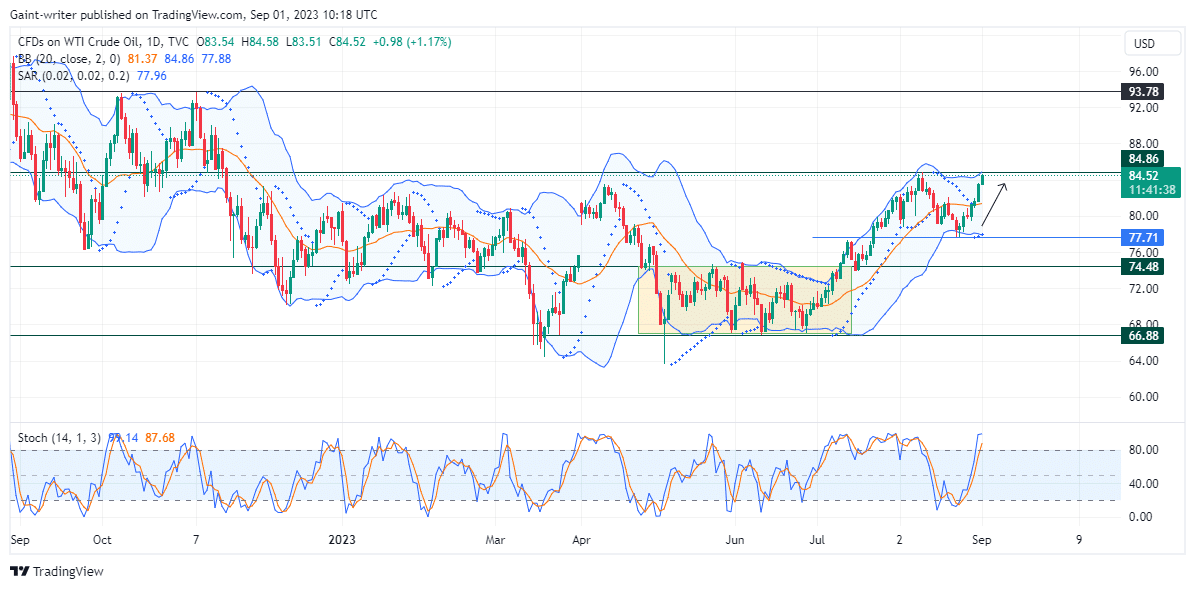
Task: Click the TradingView logo
Action: click(56, 571)
